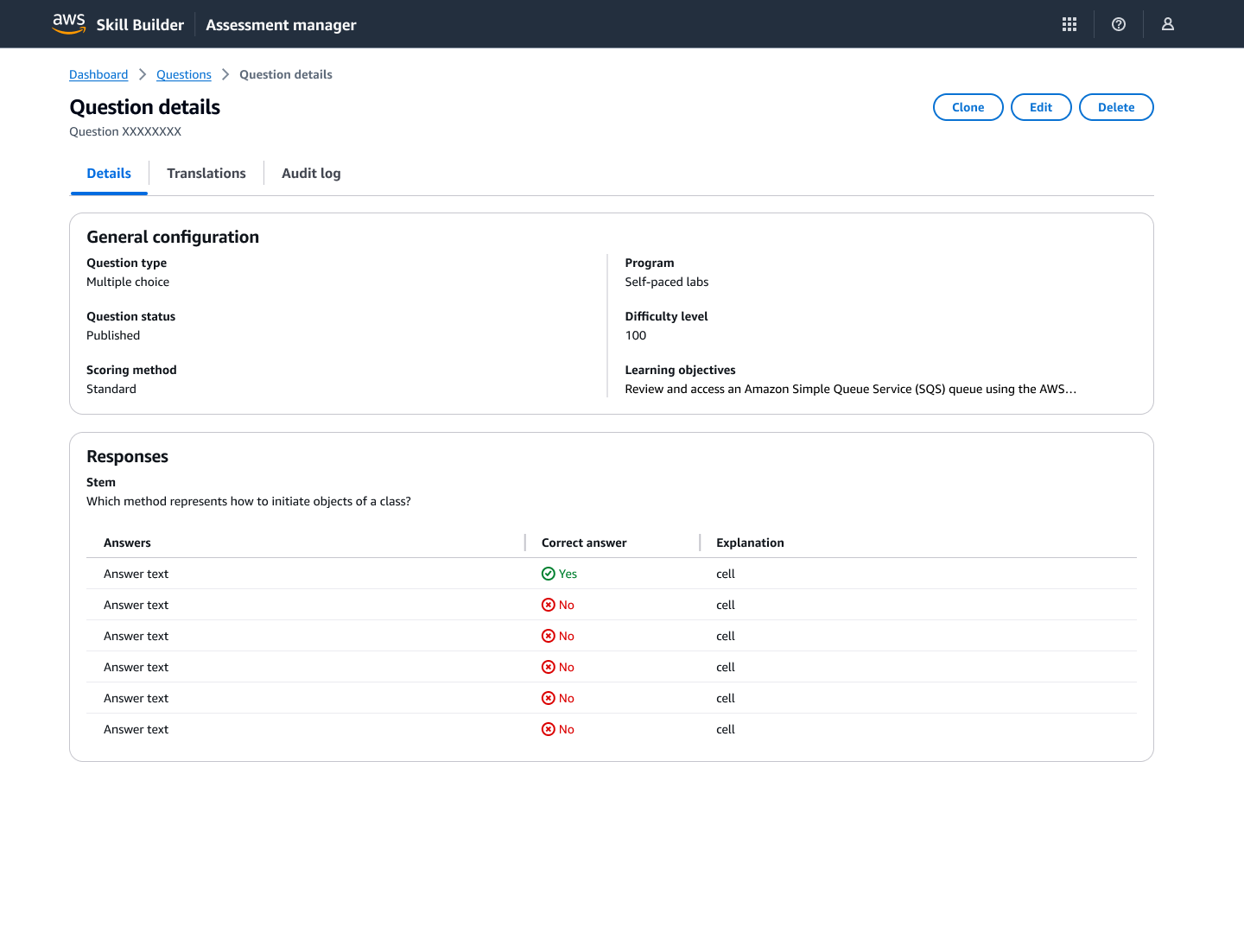Click the AWS logo in the header
This screenshot has height=952, width=1244.
click(69, 24)
